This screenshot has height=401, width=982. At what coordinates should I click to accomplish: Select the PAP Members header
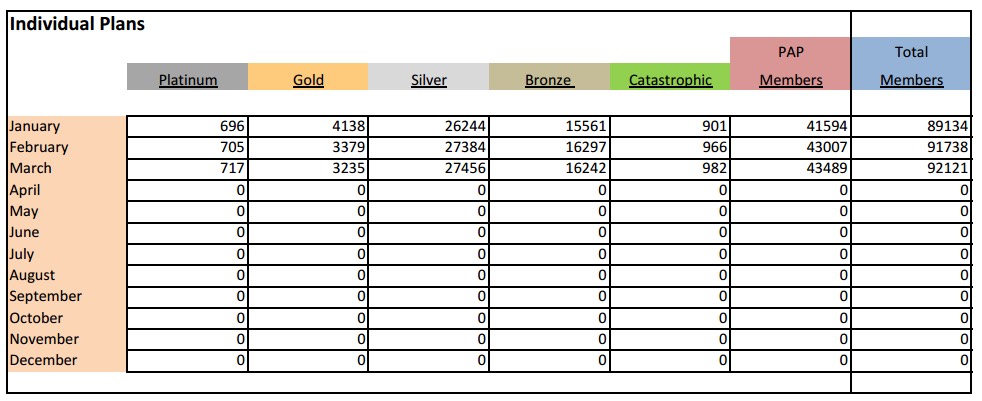(790, 66)
